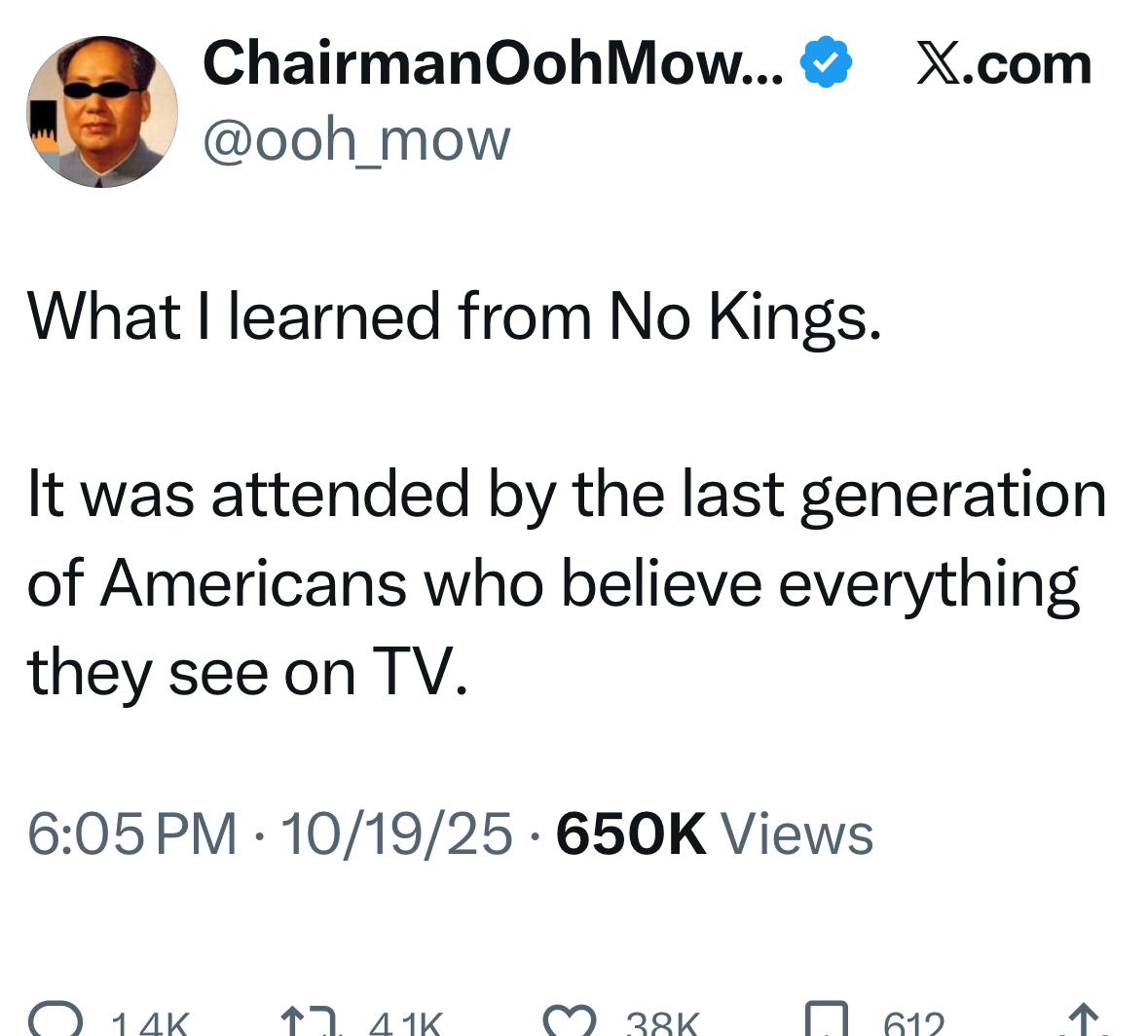The width and height of the screenshot is (1148, 1036).
Task: Click the 1.4K replies count
Action: point(149,1022)
